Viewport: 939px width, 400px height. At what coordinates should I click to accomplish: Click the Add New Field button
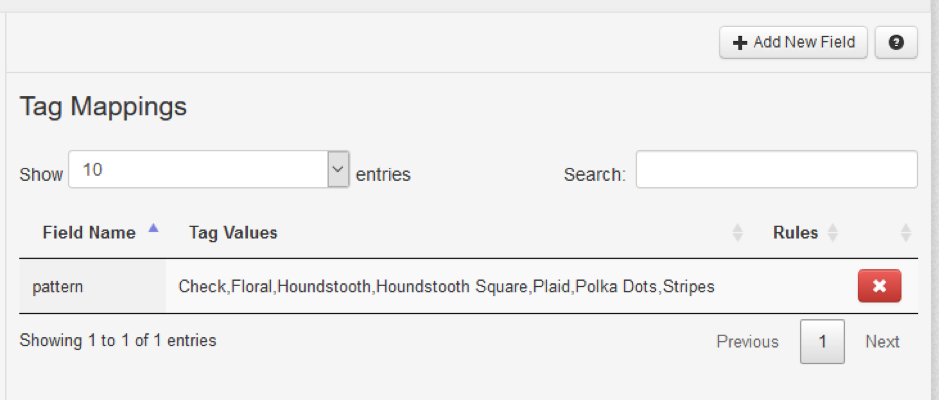pos(793,43)
